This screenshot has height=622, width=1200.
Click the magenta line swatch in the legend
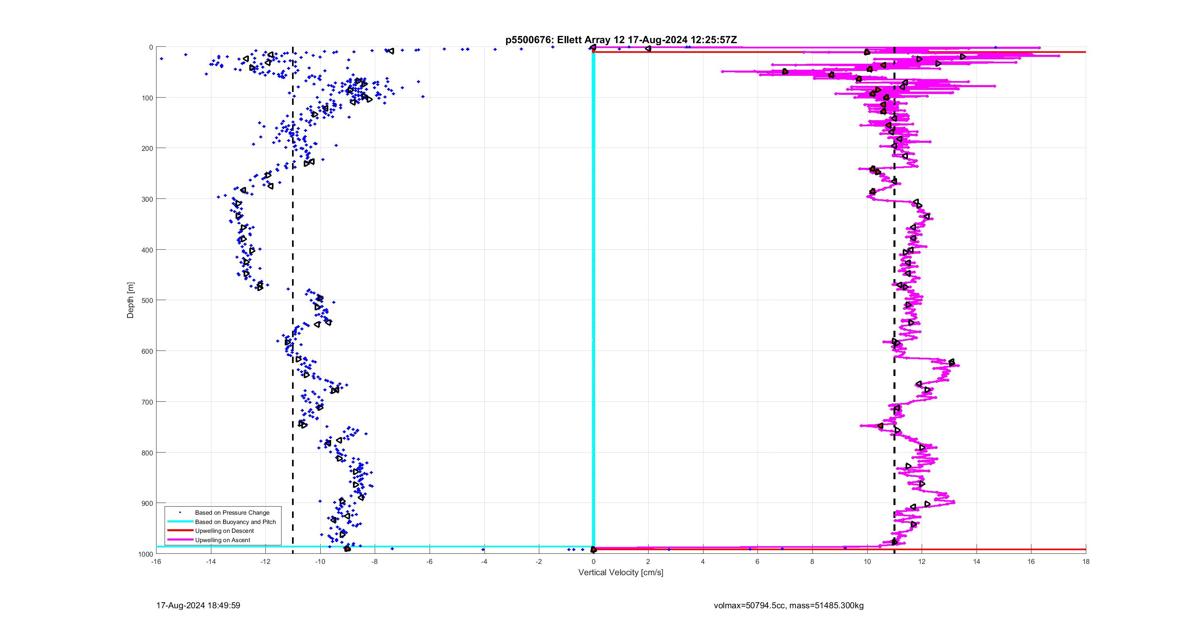point(179,540)
